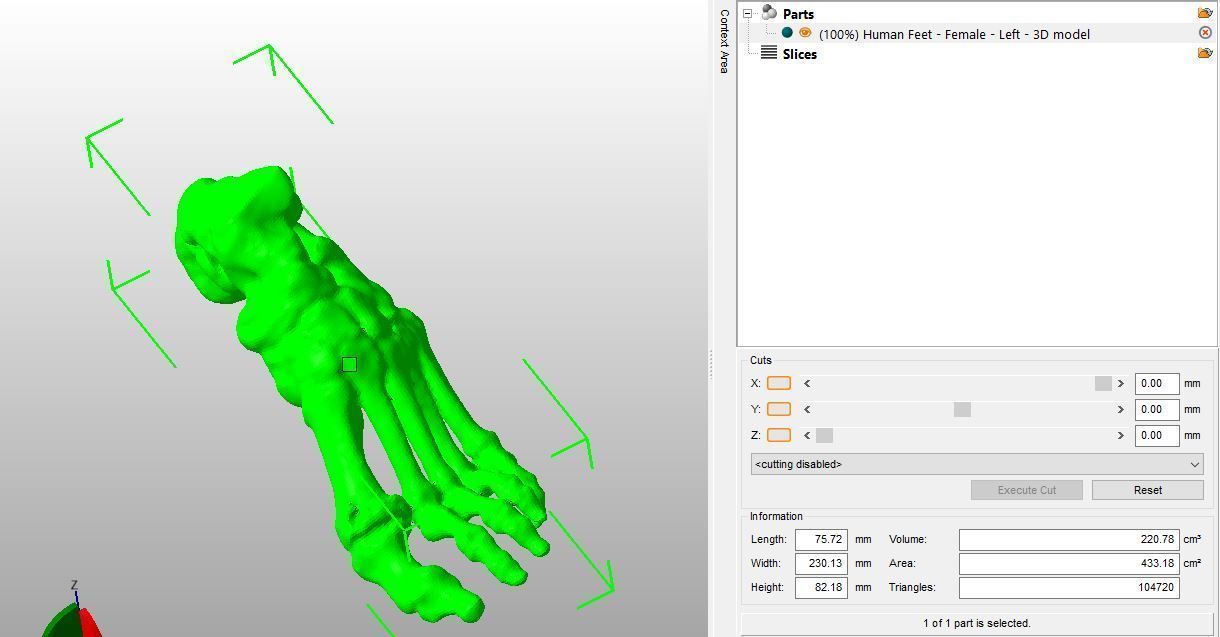Screen dimensions: 1220x637
Task: Open the cutting disabled dropdown
Action: pos(977,464)
